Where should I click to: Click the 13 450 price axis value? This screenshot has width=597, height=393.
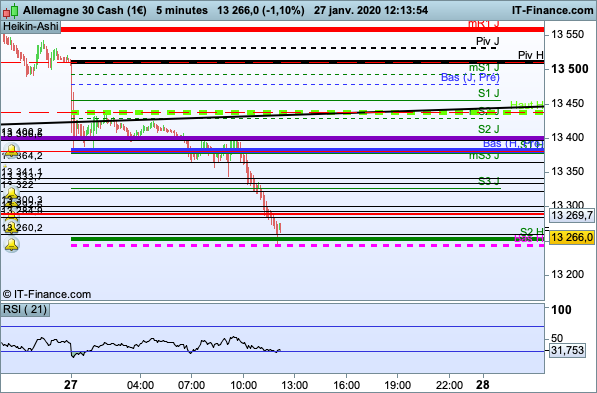click(568, 103)
